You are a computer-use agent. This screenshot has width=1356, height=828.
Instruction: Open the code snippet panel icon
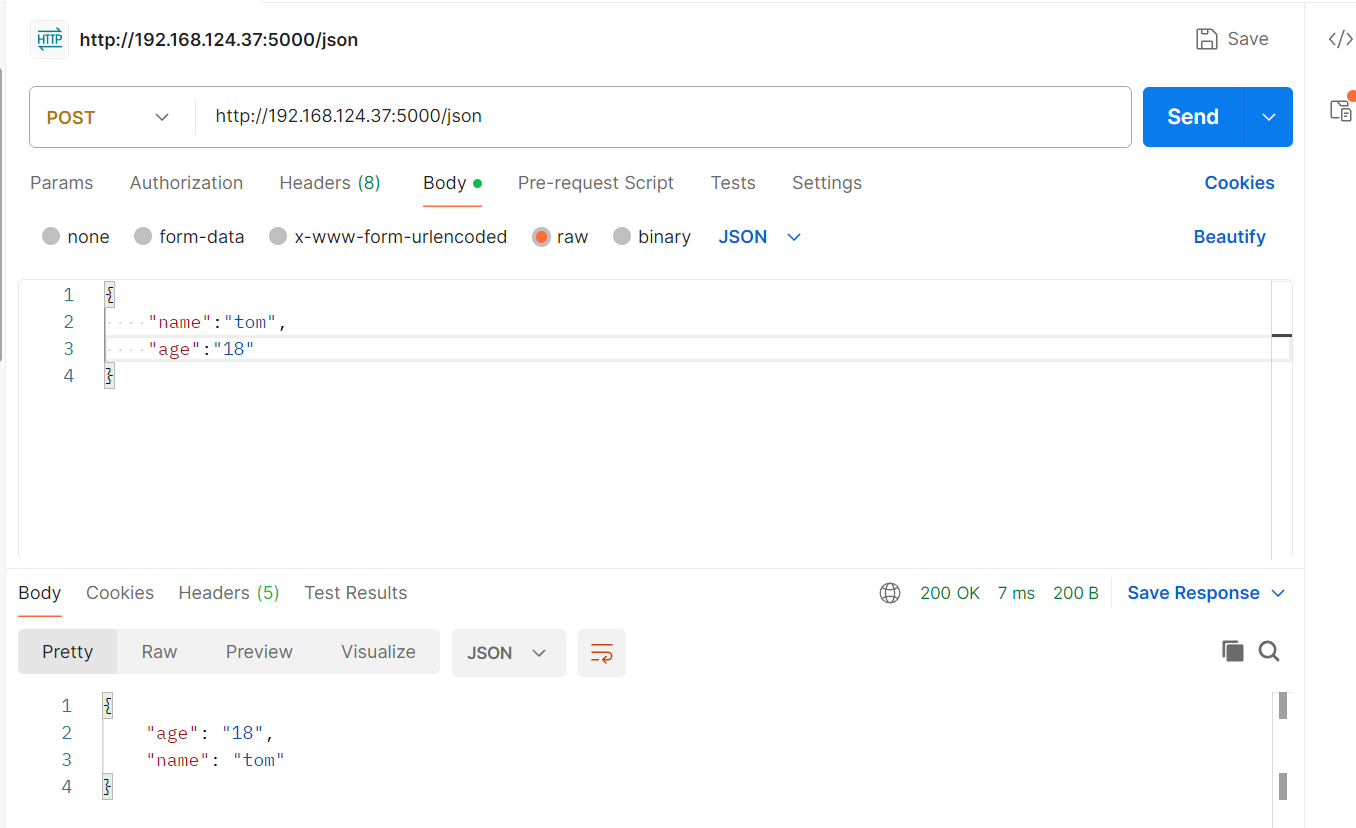tap(1340, 39)
